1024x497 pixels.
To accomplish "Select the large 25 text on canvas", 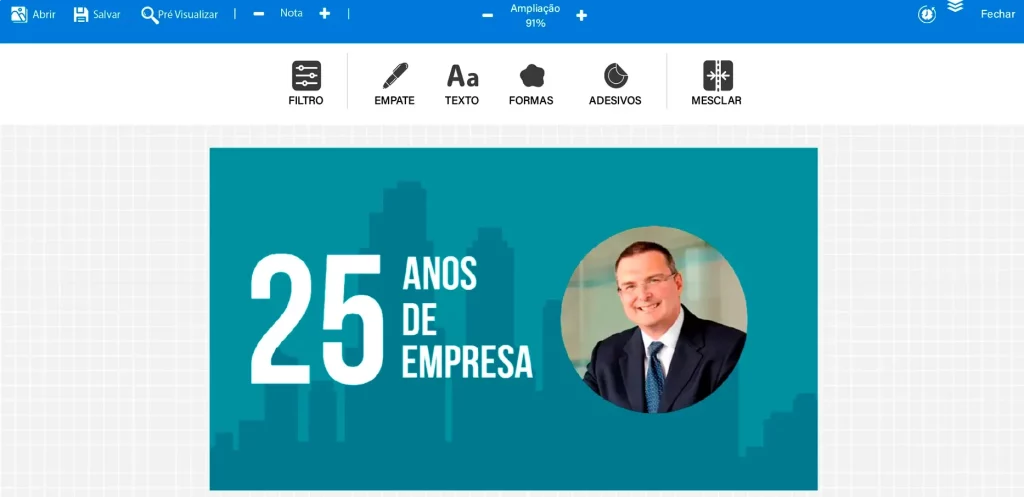I will (317, 319).
